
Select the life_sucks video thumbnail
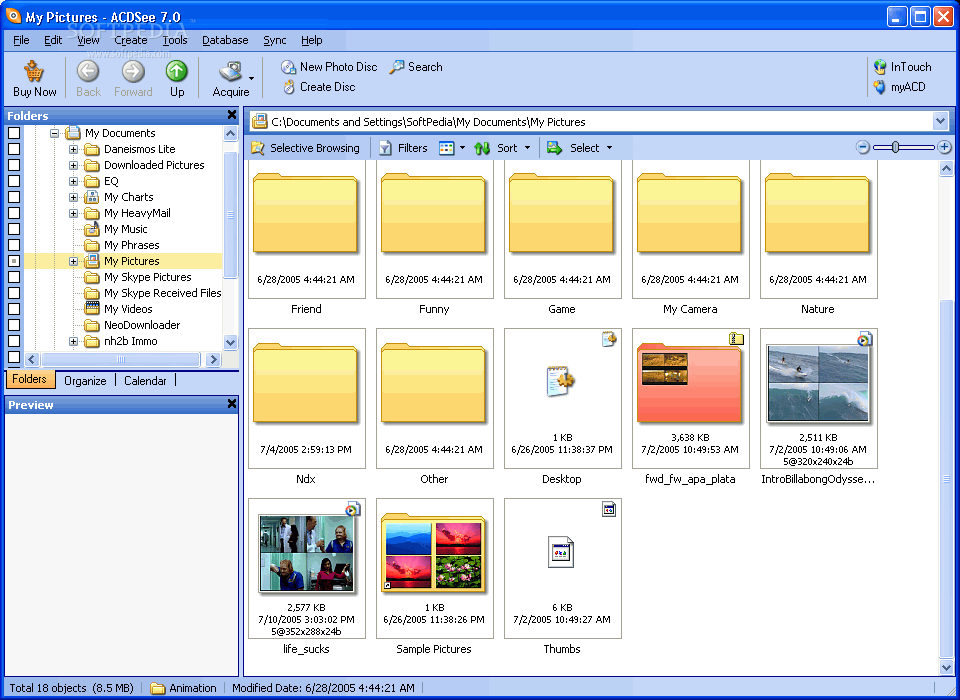(x=306, y=568)
